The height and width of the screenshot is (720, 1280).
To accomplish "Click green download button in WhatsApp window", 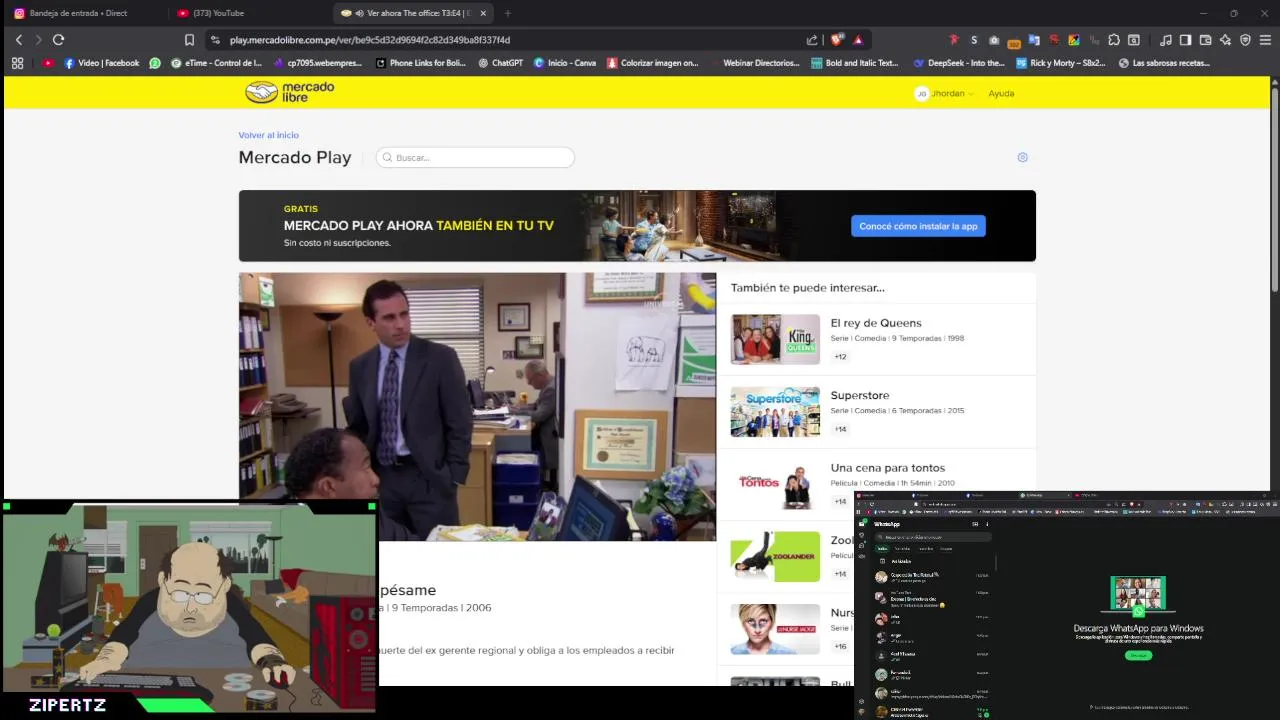I will coord(1138,655).
